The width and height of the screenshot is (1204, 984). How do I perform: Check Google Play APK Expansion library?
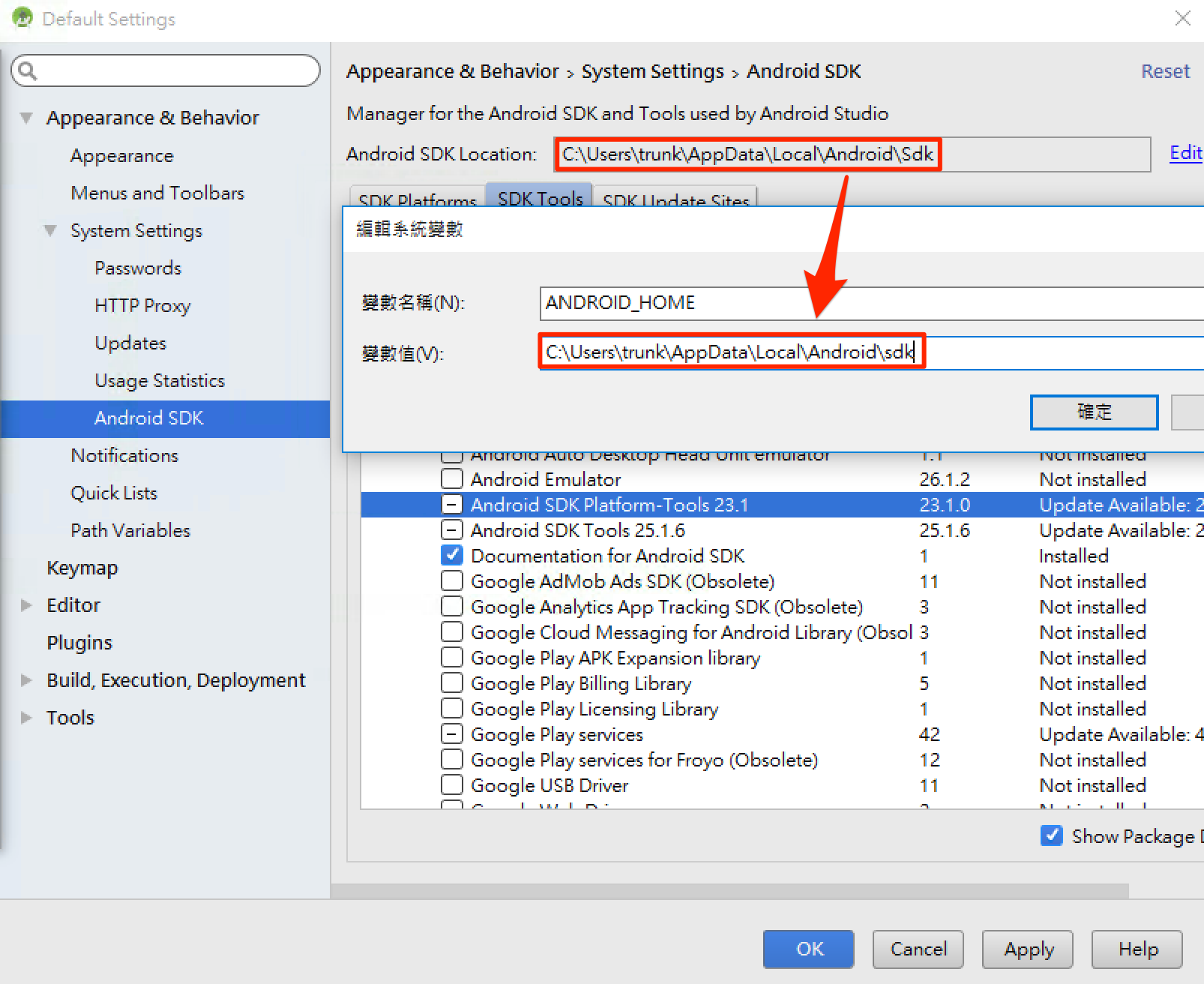coord(452,657)
